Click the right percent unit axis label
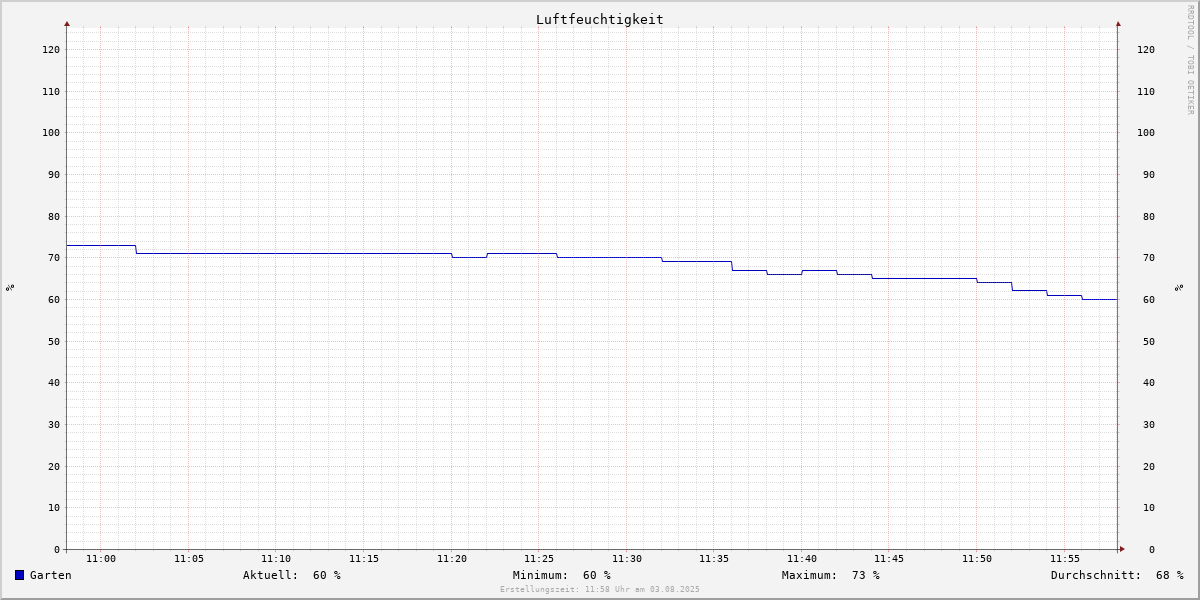 [1179, 287]
